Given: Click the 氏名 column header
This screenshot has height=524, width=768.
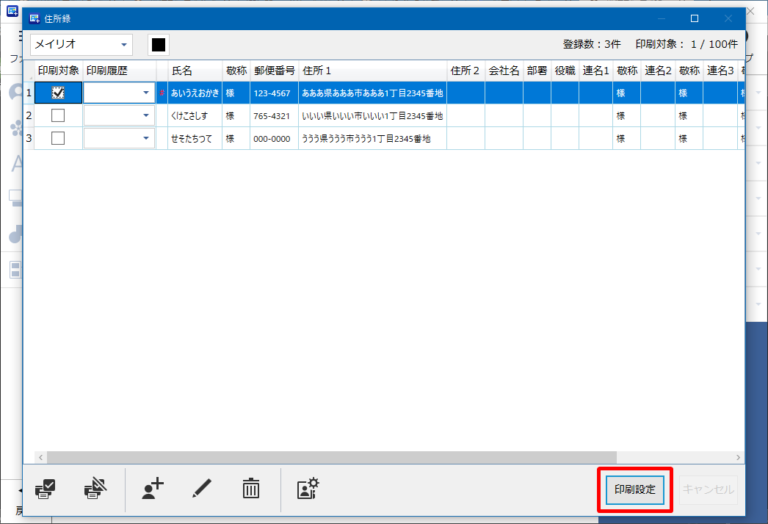Looking at the screenshot, I should click(182, 71).
